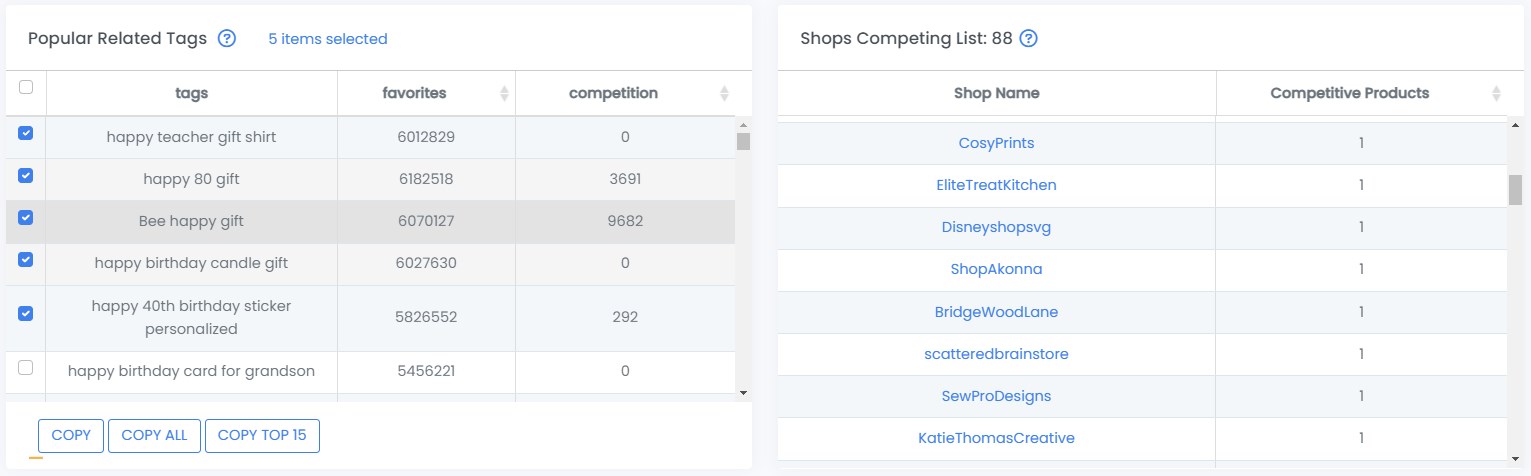Click tags table scroll up arrow
Screen dimensions: 1531x476
pos(742,125)
